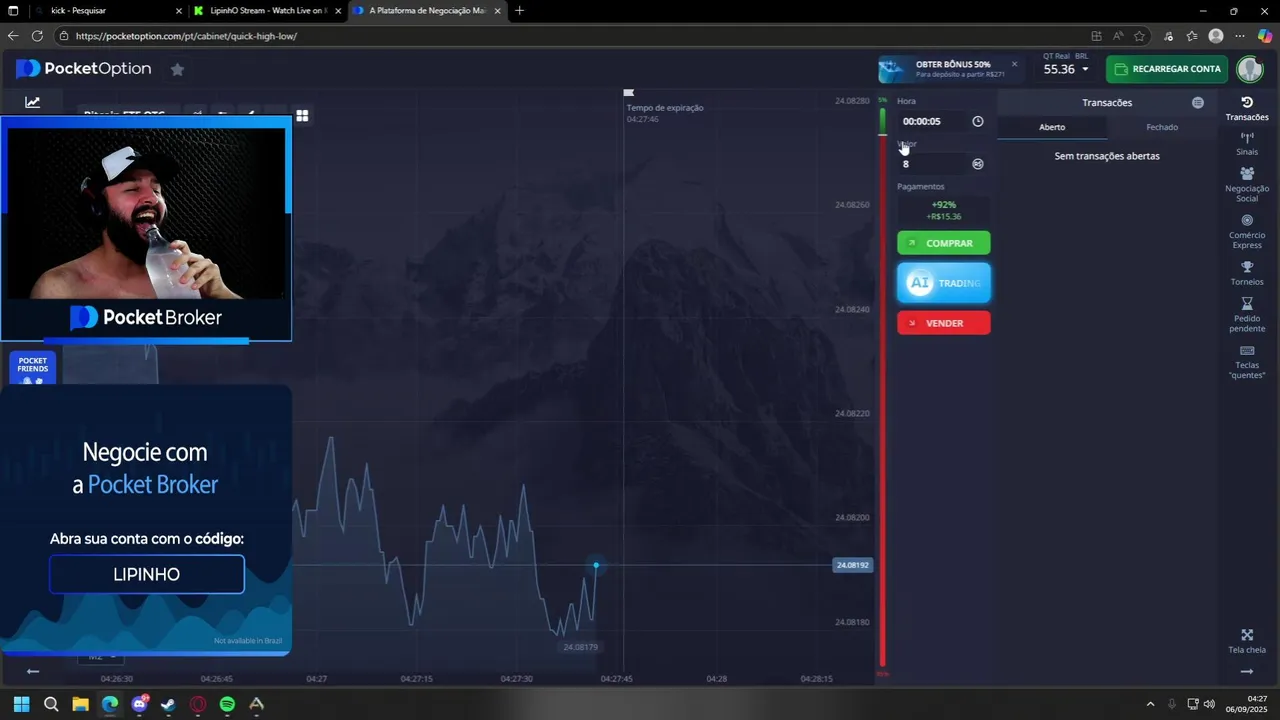The height and width of the screenshot is (720, 1280).
Task: Open Negociação Social panel
Action: click(1247, 185)
